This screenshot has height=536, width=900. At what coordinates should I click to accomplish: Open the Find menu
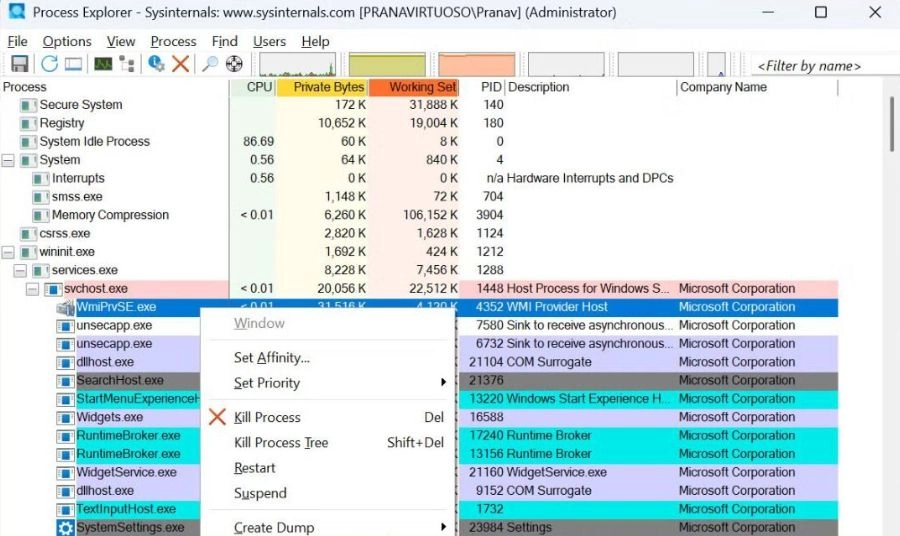[224, 41]
